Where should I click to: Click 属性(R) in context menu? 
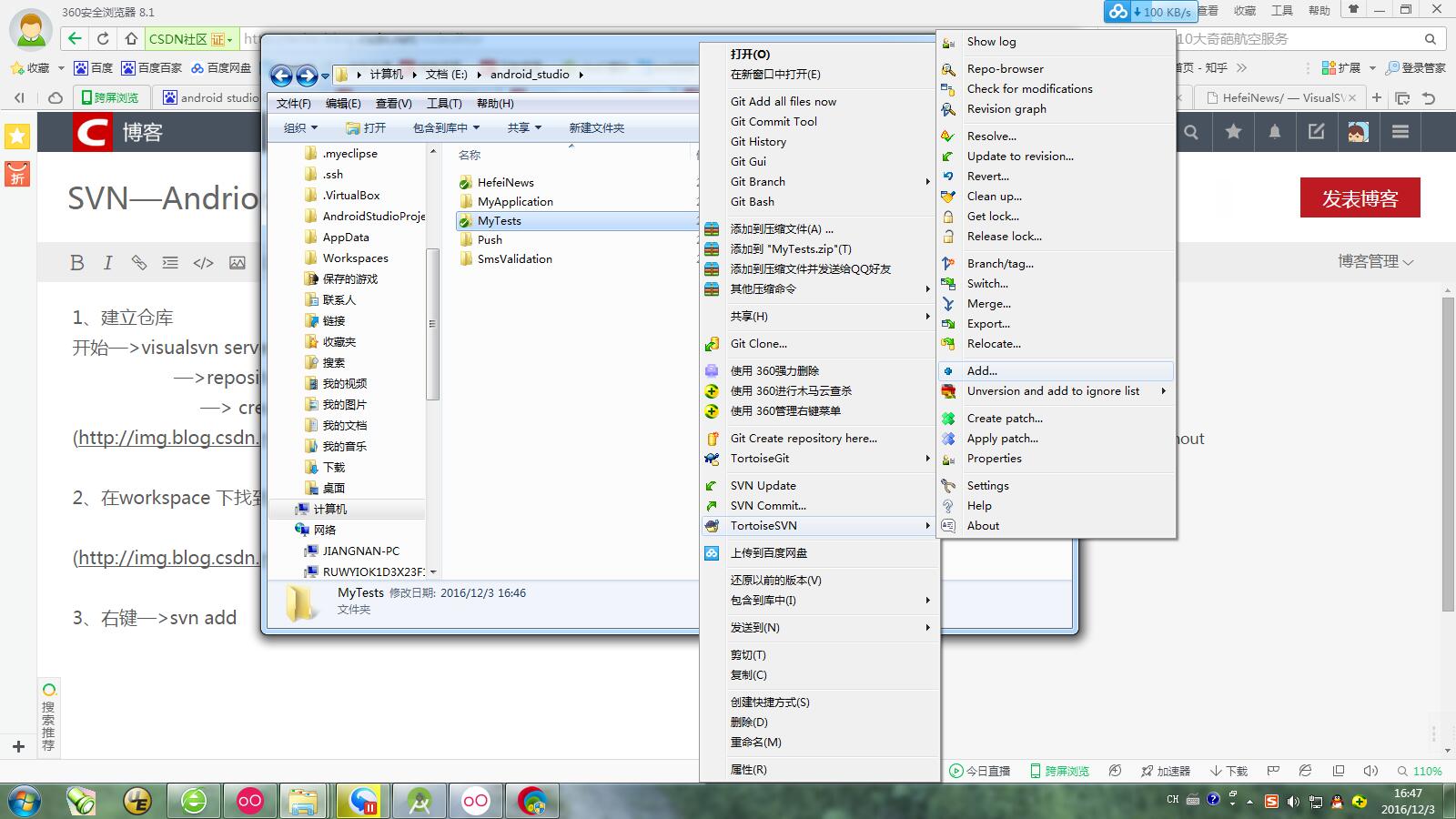[x=819, y=770]
